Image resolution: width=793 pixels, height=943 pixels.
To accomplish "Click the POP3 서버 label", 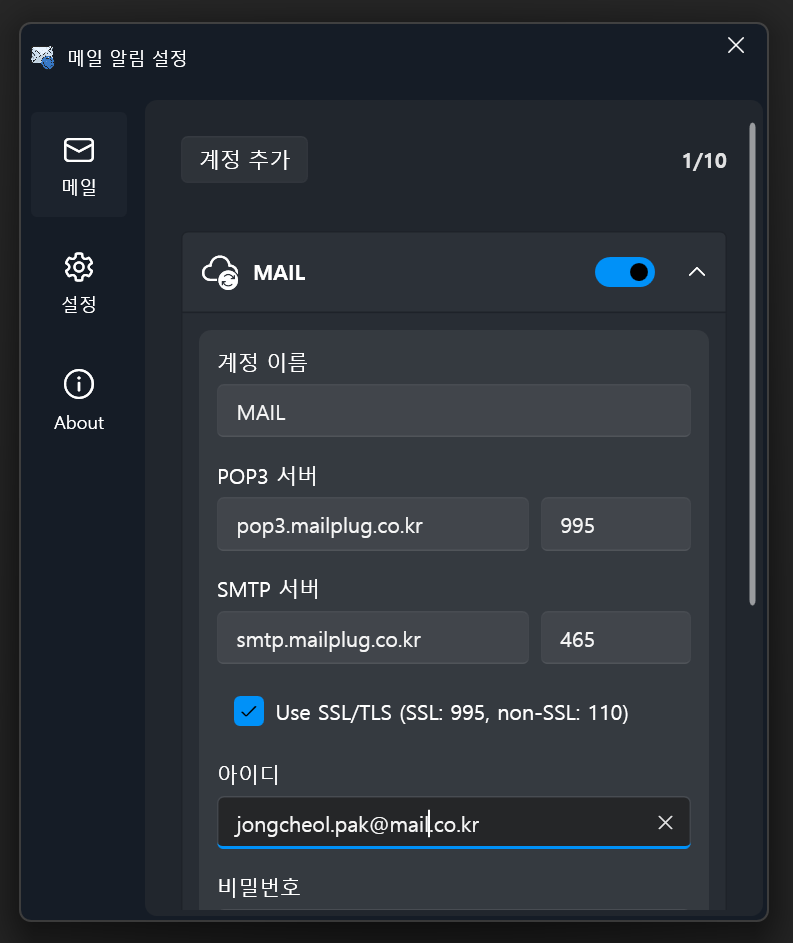I will coord(267,476).
